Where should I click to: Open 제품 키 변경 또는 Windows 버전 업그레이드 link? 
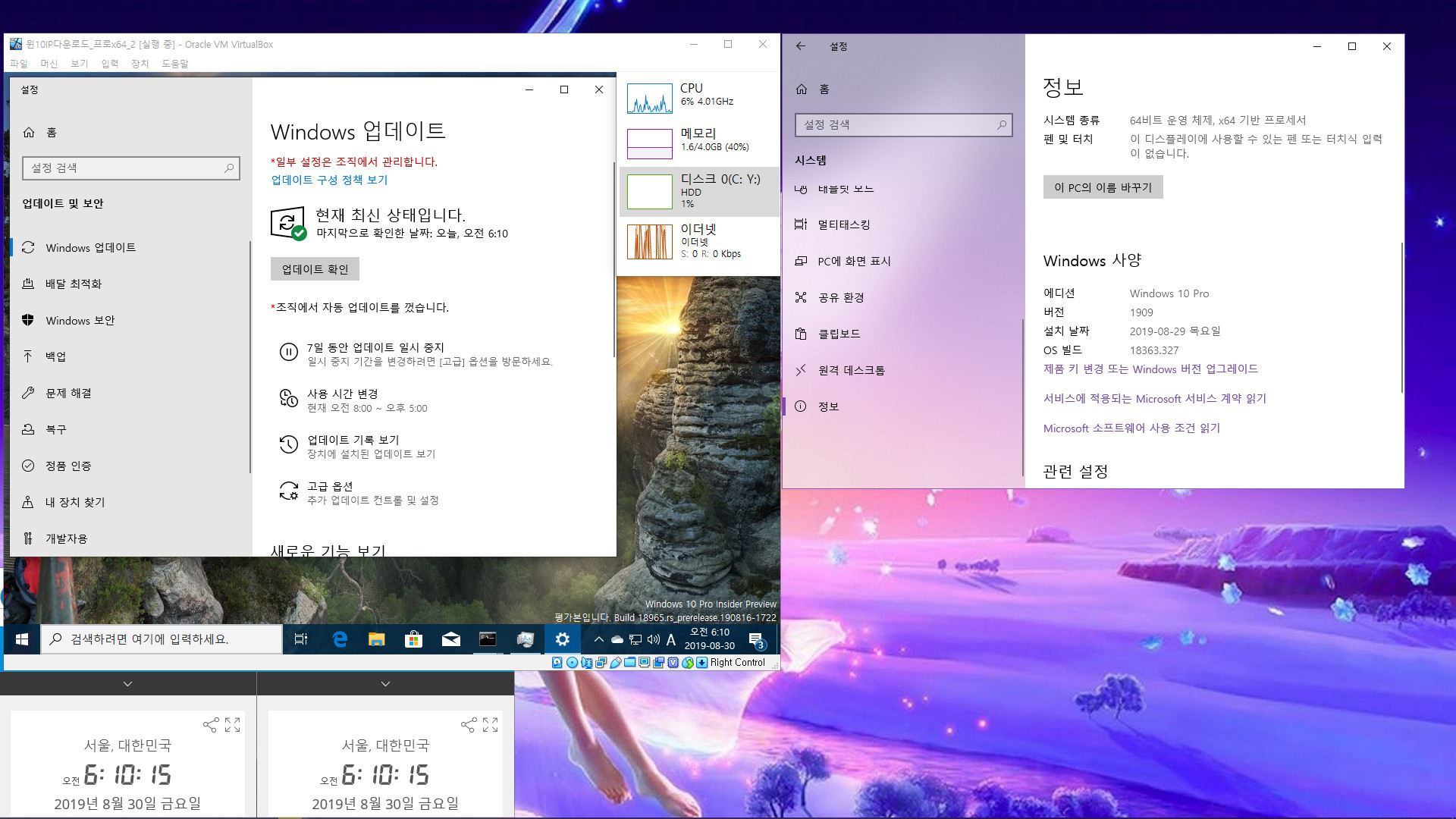(x=1150, y=369)
